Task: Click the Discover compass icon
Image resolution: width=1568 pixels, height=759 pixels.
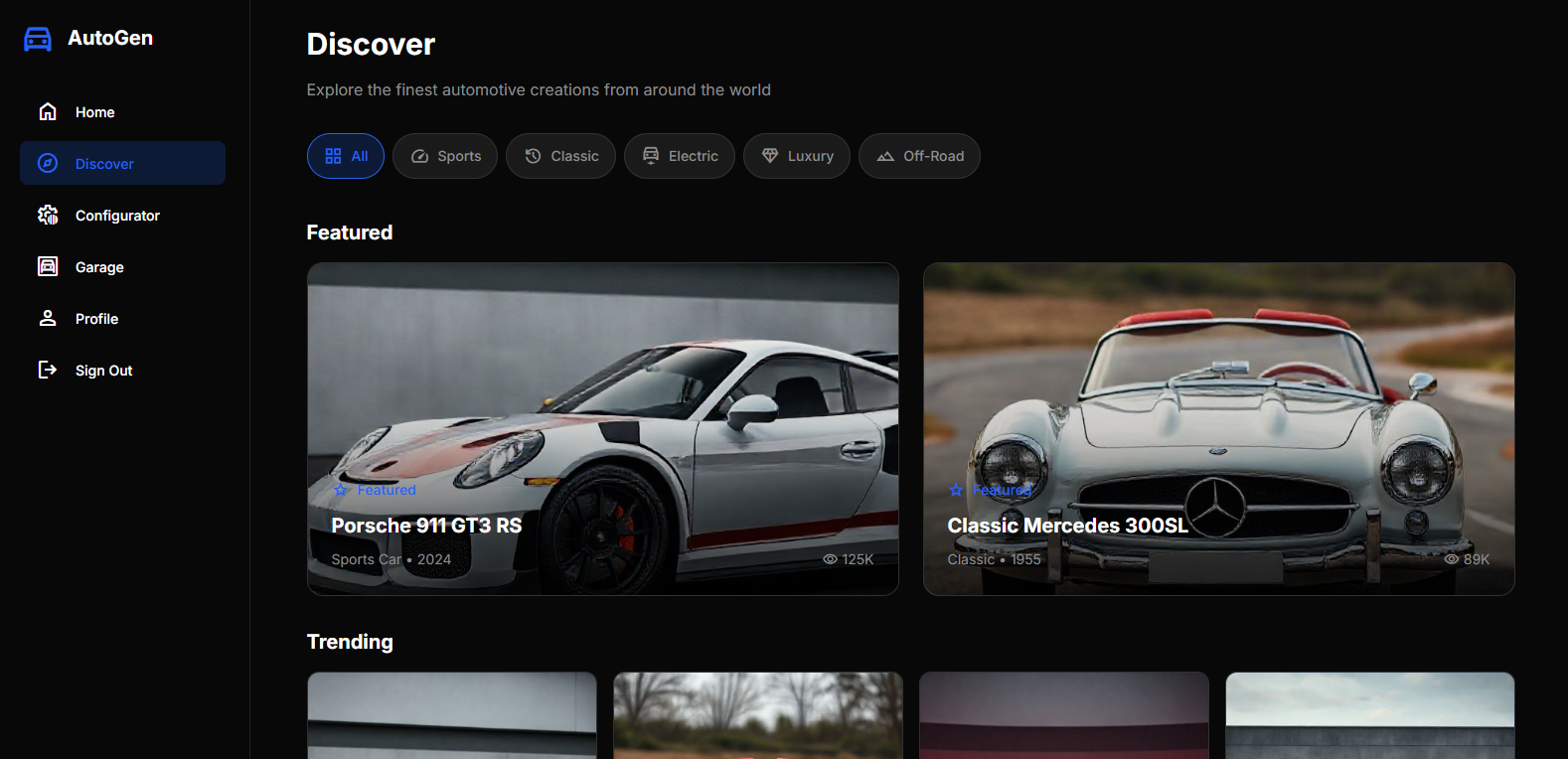Action: (x=48, y=163)
